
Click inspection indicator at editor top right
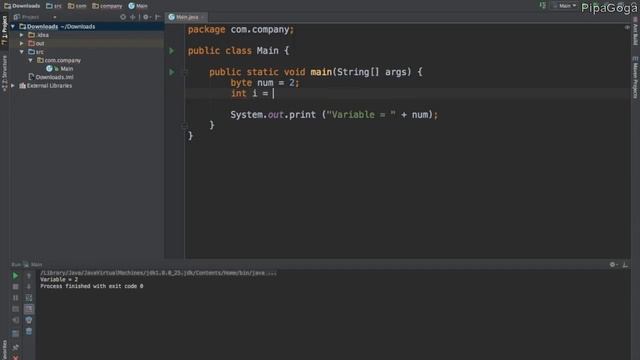click(x=627, y=27)
